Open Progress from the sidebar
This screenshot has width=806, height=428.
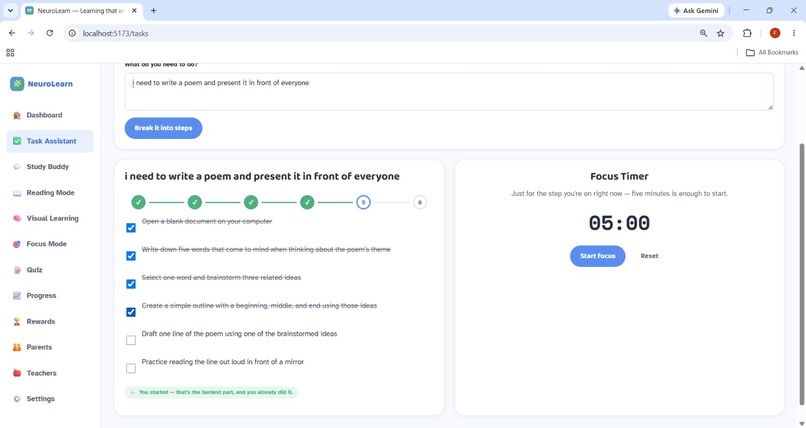point(50,295)
